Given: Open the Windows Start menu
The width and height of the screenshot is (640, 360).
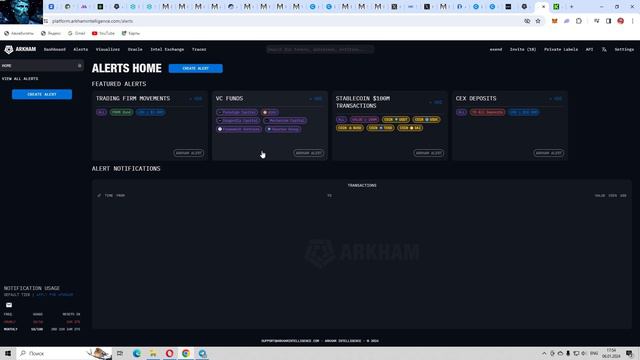Looking at the screenshot, I should point(8,353).
